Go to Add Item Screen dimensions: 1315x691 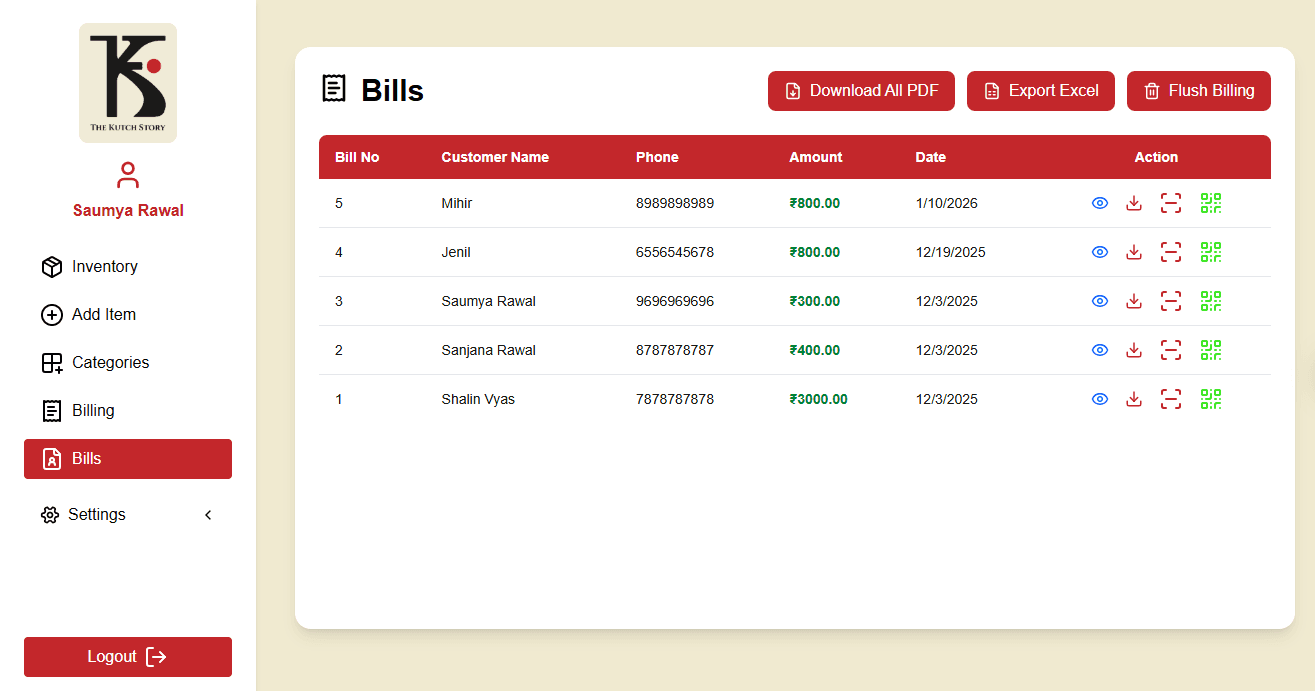click(x=128, y=315)
